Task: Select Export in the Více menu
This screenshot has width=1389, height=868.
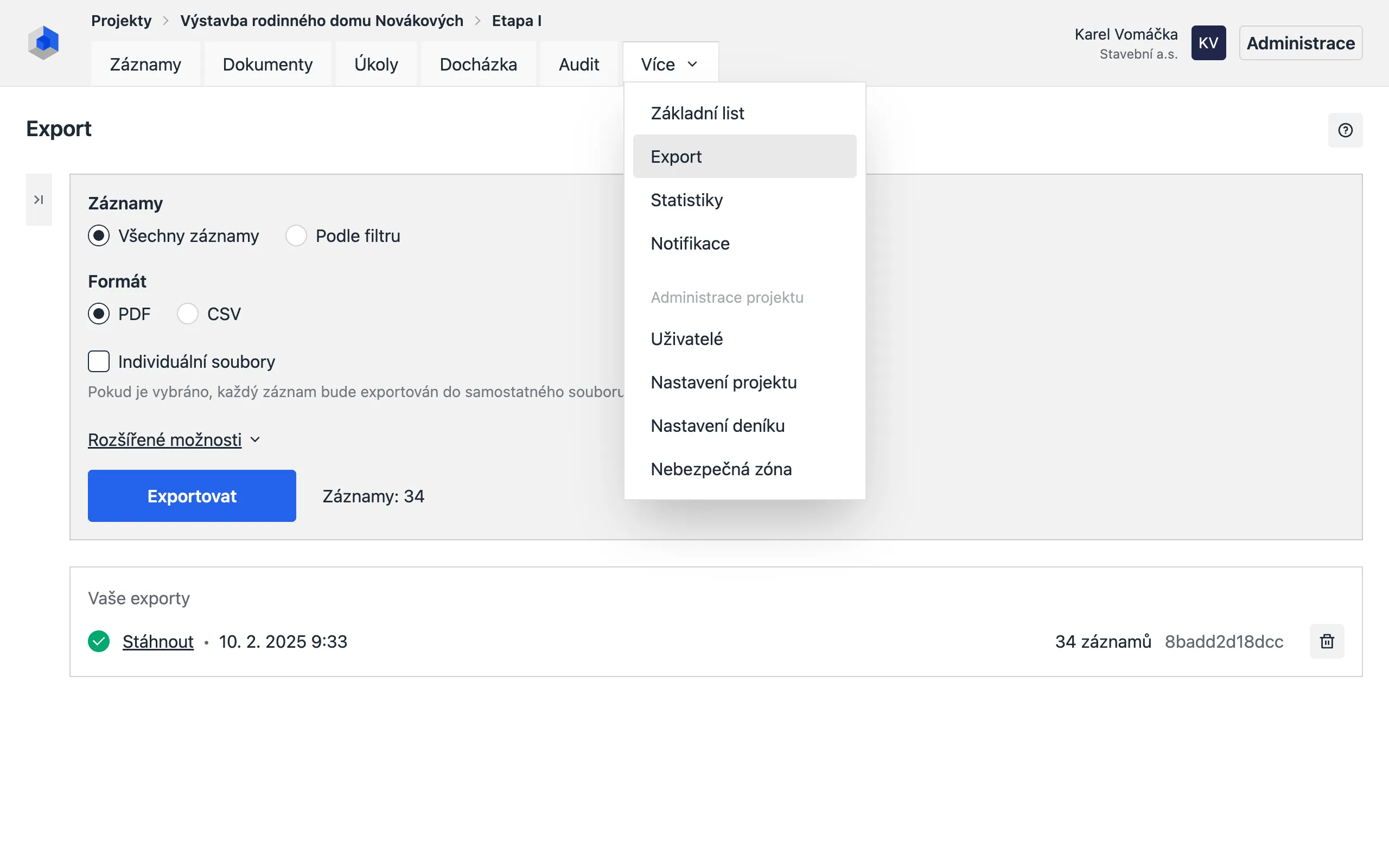Action: [744, 156]
